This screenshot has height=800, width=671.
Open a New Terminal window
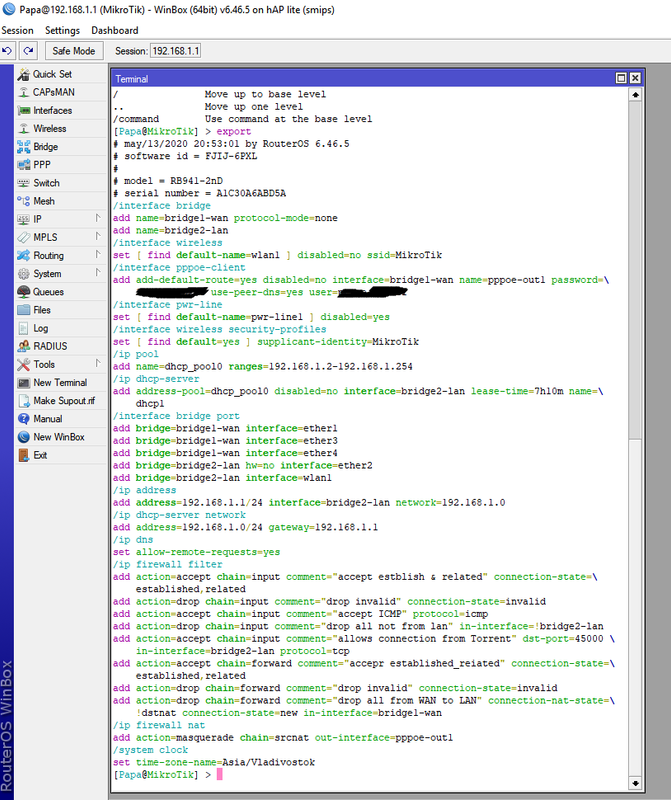coord(61,383)
